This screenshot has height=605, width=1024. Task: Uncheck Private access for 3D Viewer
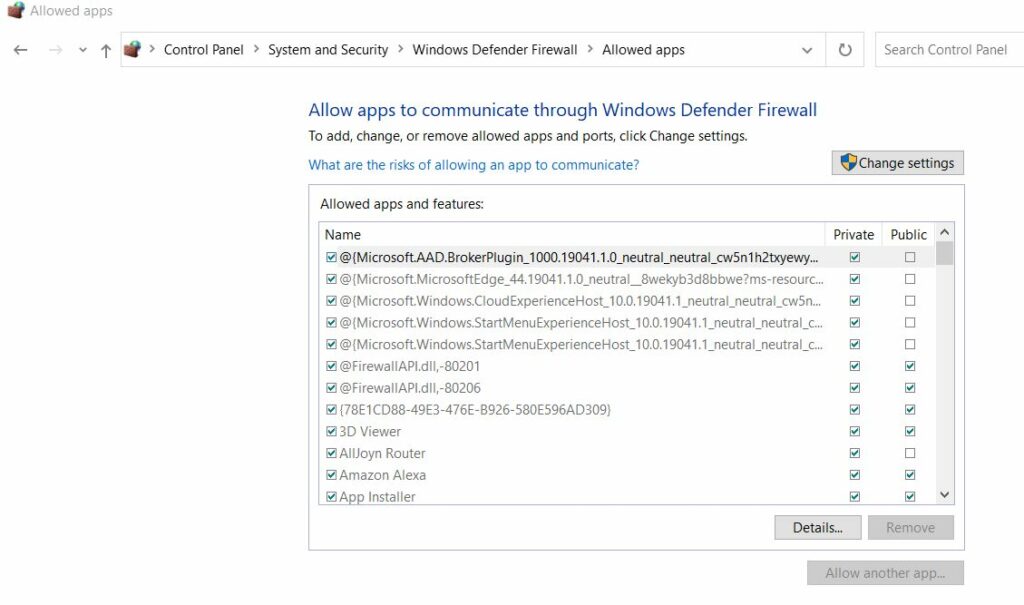tap(854, 431)
